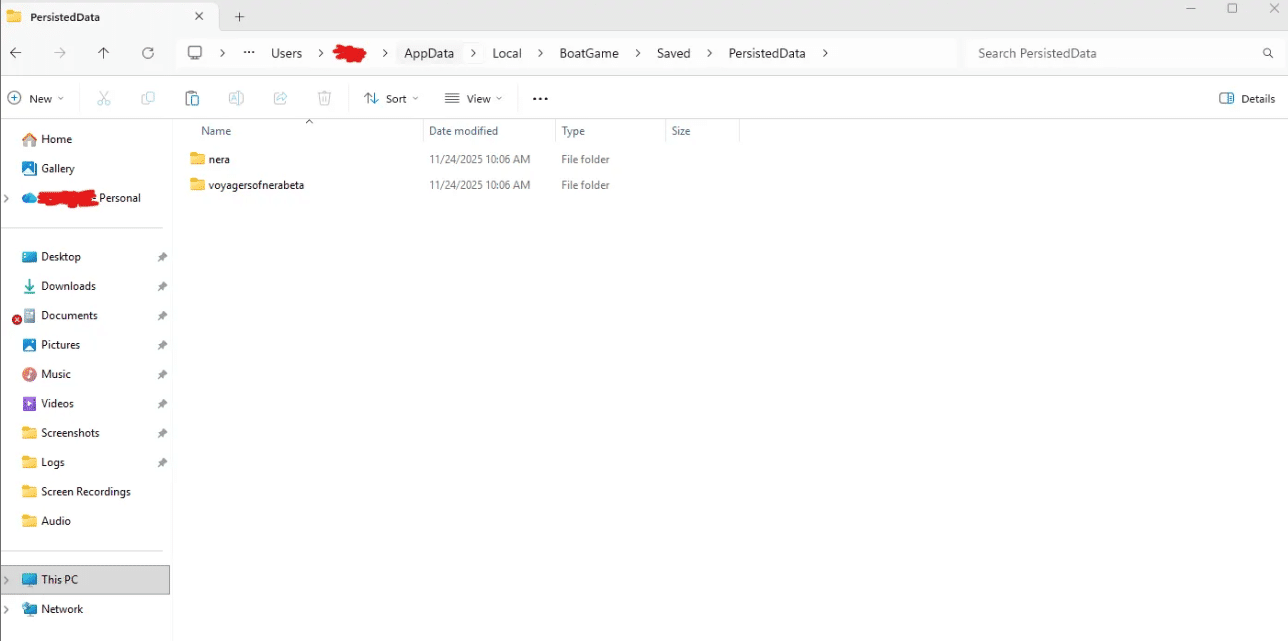
Task: Open the New item dropdown
Action: tap(36, 98)
